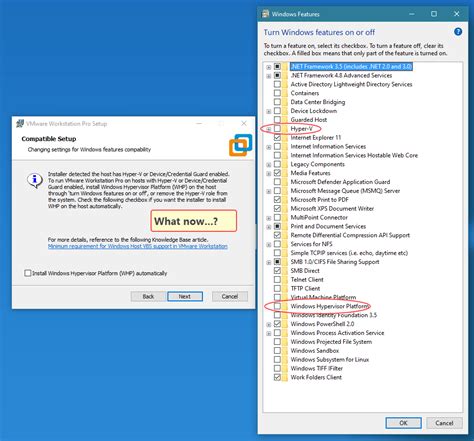Select the Services for NFS row
The image size is (474, 441).
[x=311, y=244]
